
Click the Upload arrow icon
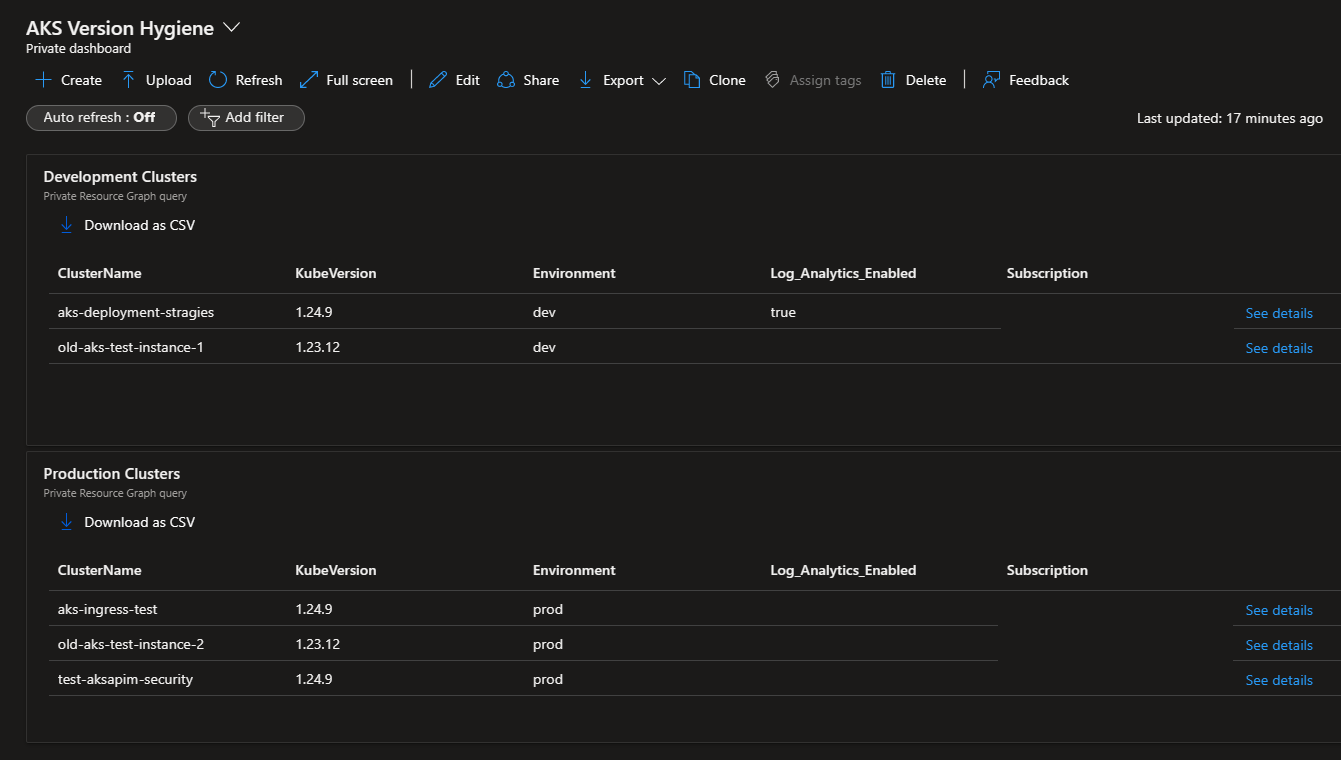128,80
